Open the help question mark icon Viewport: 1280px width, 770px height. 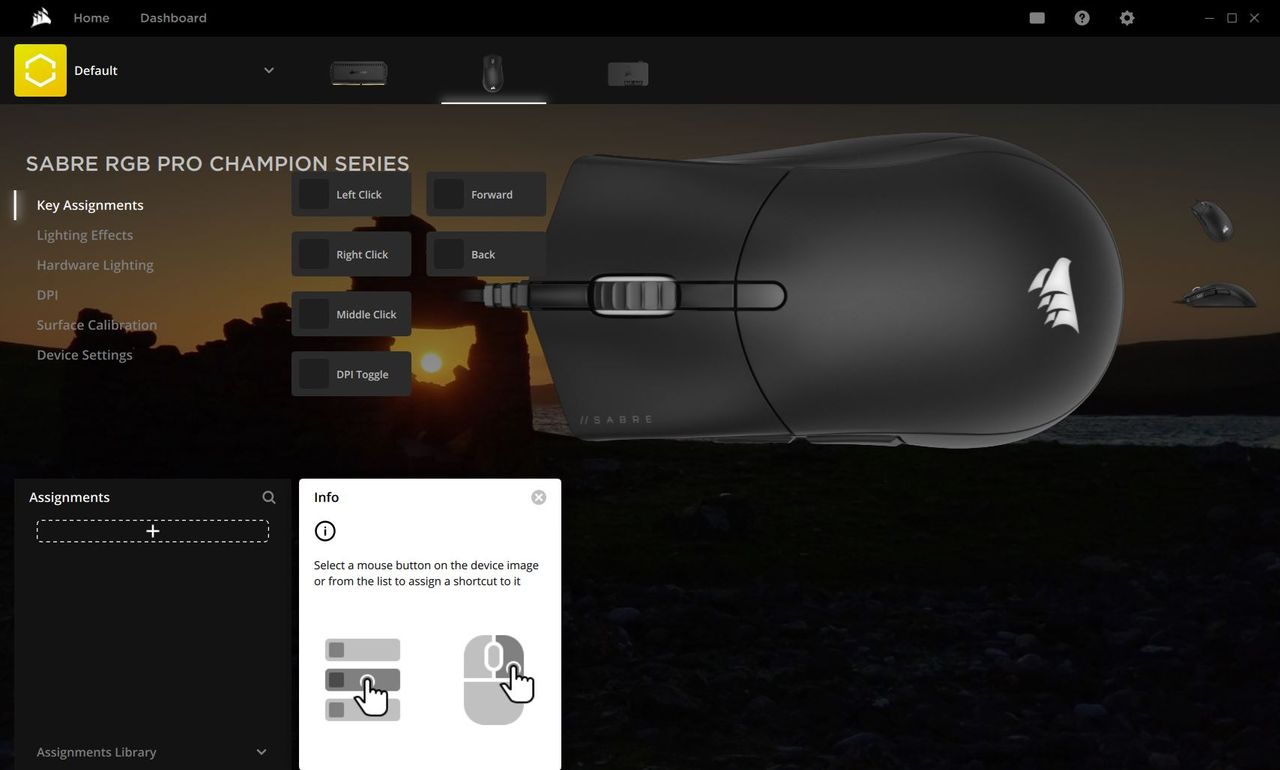pos(1082,18)
